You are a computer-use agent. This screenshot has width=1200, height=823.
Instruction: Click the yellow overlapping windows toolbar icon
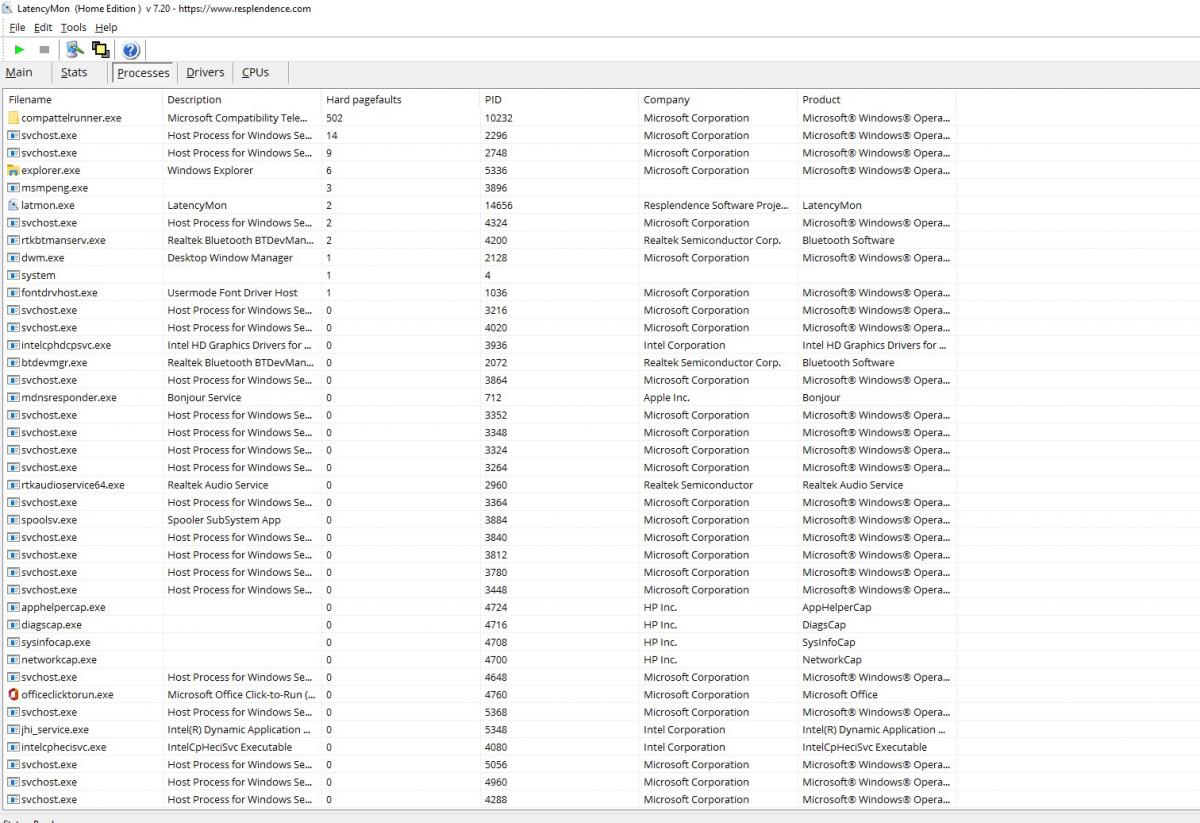tap(100, 49)
